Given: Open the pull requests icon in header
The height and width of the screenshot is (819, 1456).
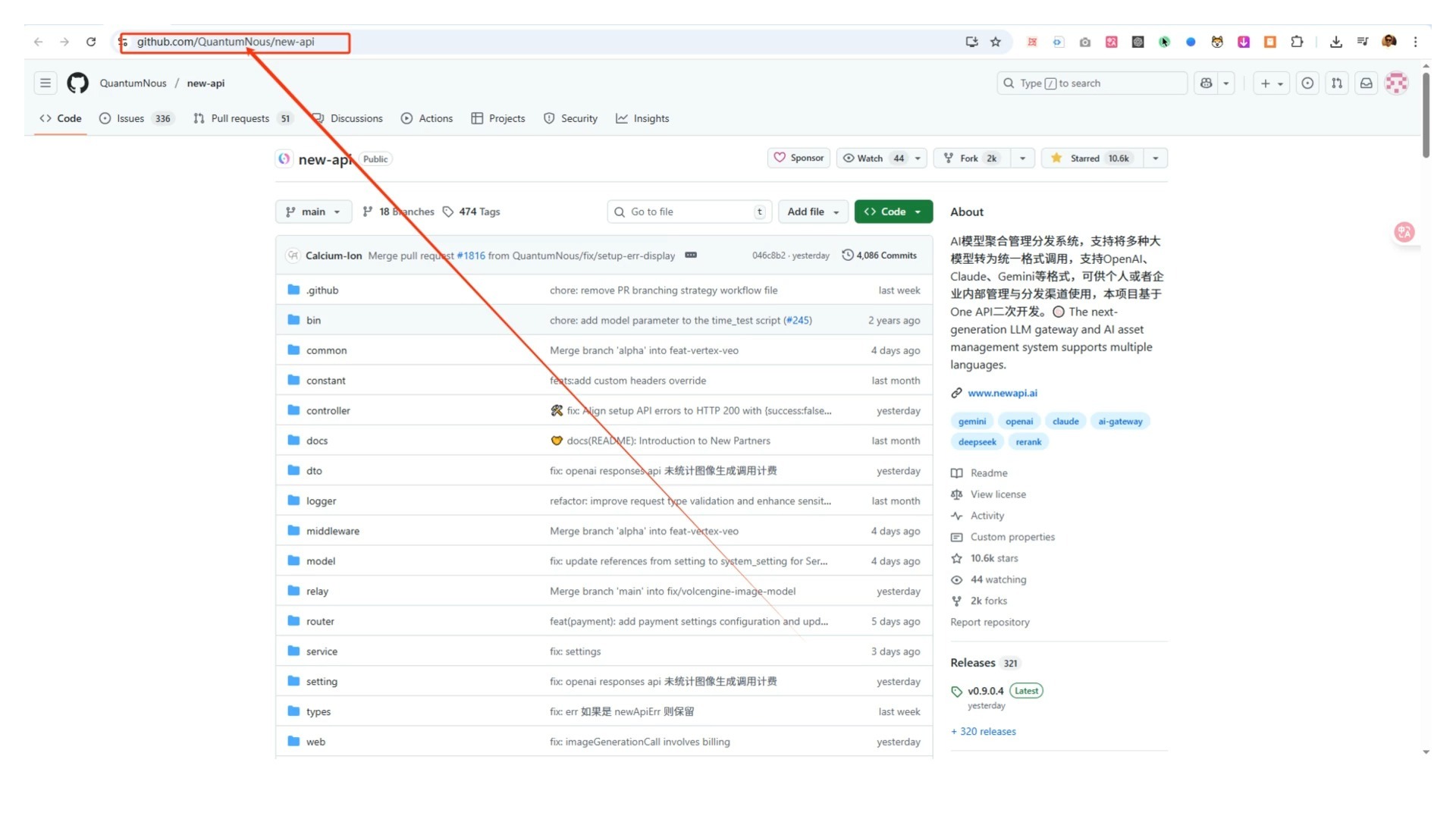Looking at the screenshot, I should pyautogui.click(x=1337, y=83).
